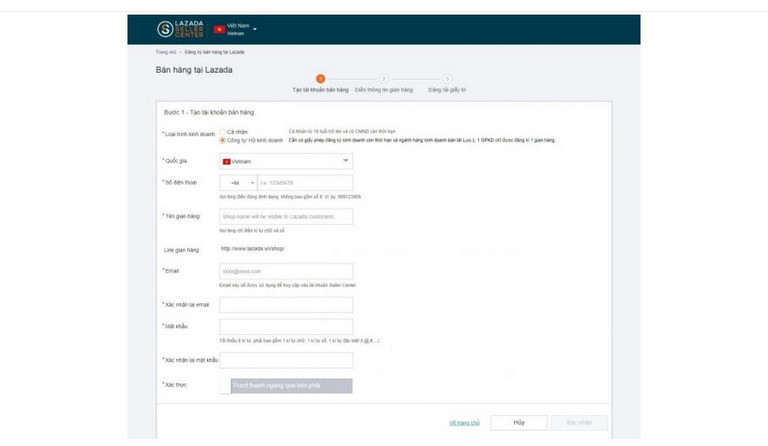Click the step 2 circle Điền thông tin gian hàng
Screen dimensions: 768x446
(x=384, y=79)
